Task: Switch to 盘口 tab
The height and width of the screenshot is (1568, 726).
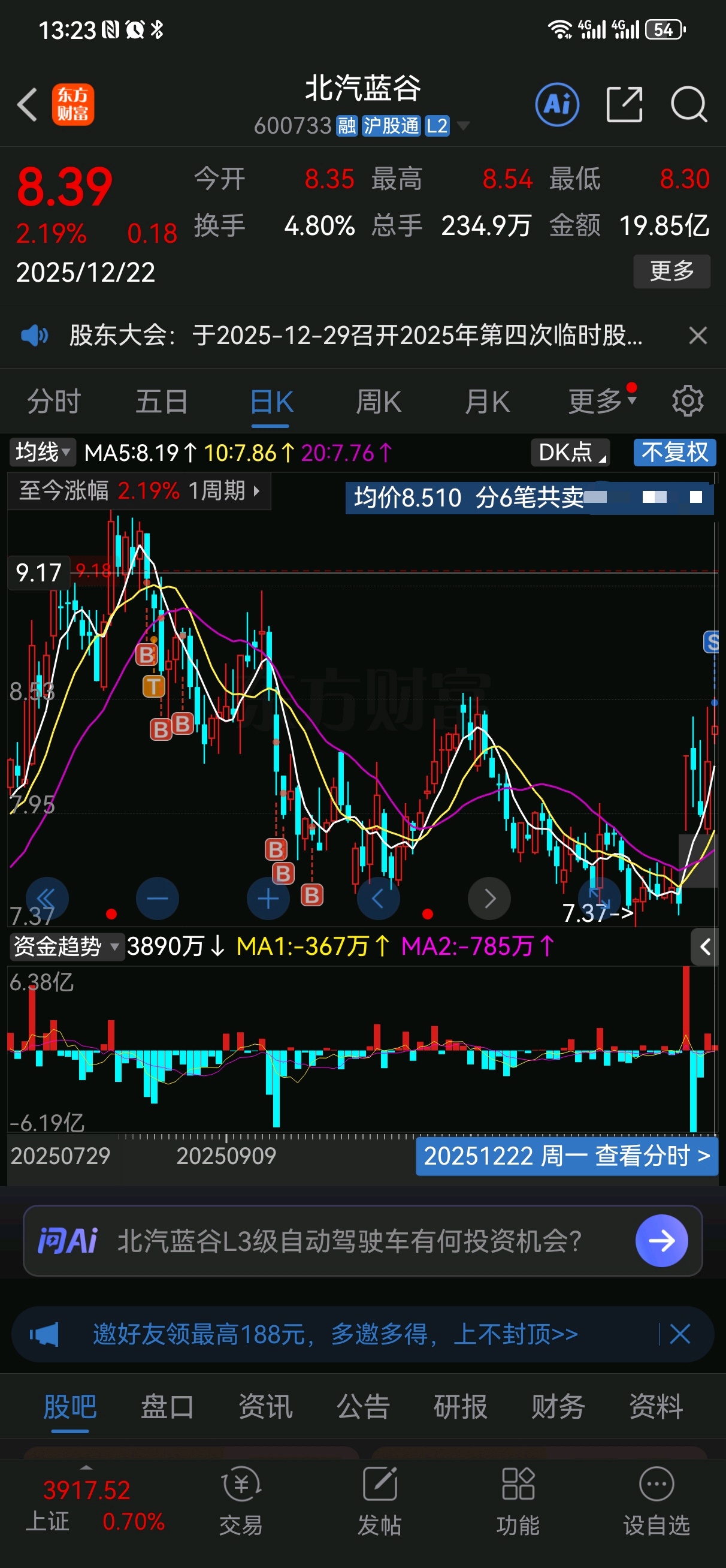Action: pos(167,1406)
